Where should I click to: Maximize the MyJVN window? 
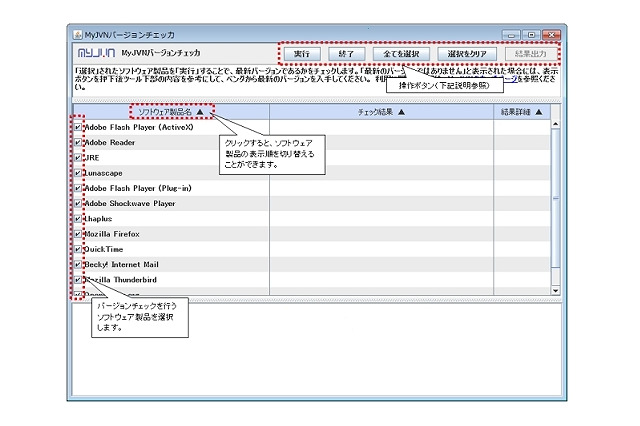point(531,35)
